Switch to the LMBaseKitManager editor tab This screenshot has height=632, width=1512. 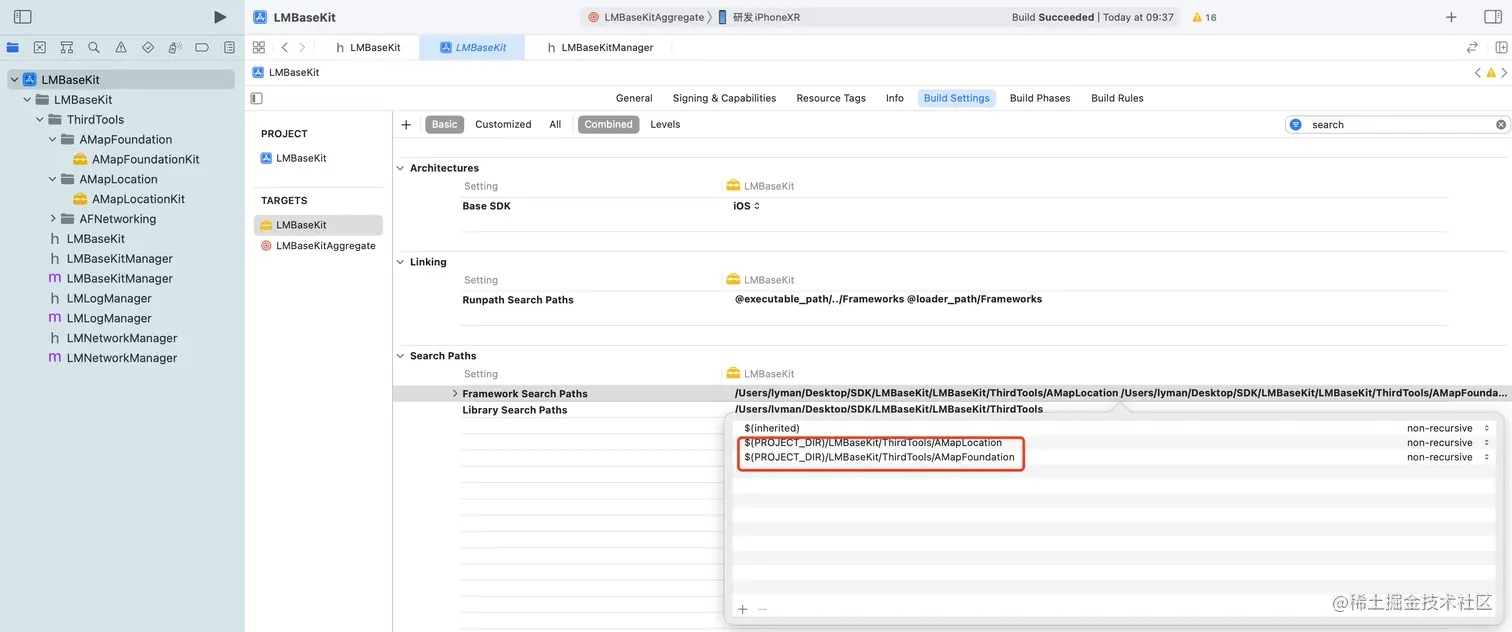[x=600, y=47]
